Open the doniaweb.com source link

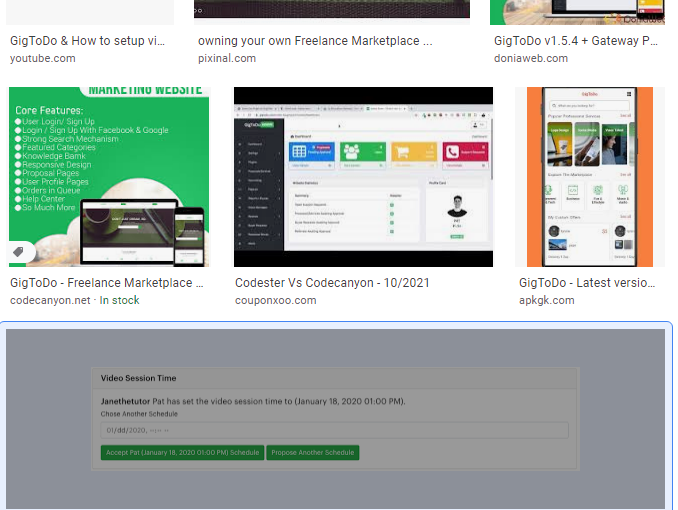point(530,58)
